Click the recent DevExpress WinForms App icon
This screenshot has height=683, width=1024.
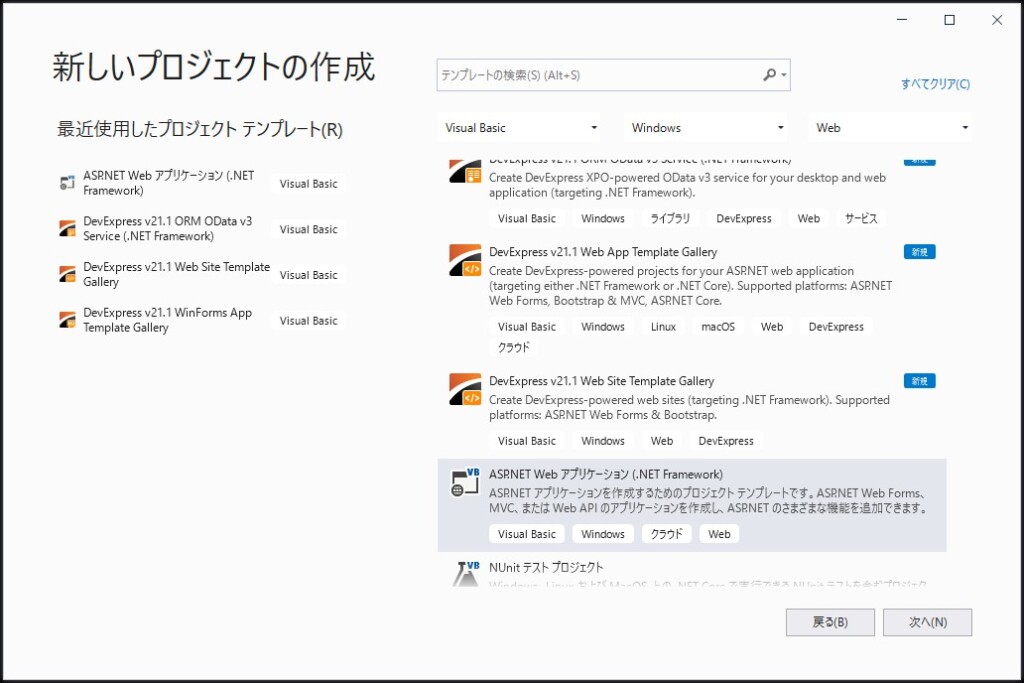[x=68, y=320]
